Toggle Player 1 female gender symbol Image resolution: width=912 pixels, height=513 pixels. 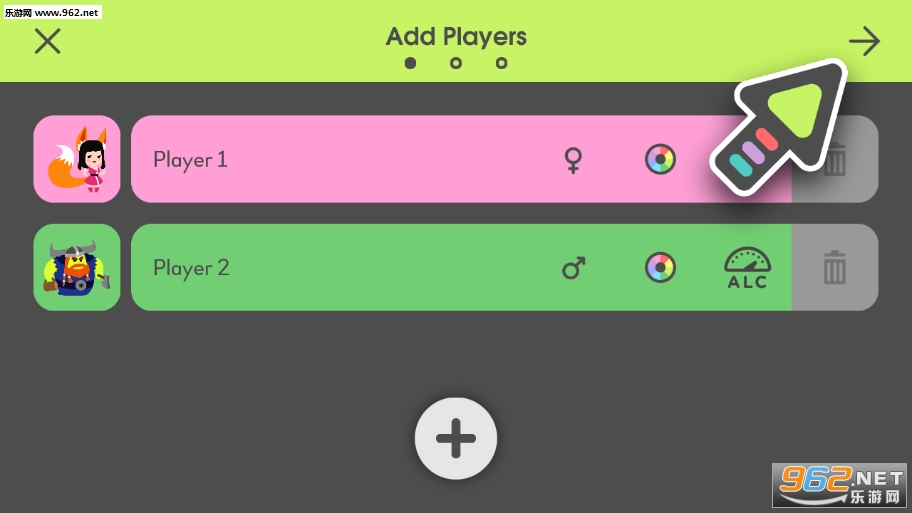coord(573,160)
